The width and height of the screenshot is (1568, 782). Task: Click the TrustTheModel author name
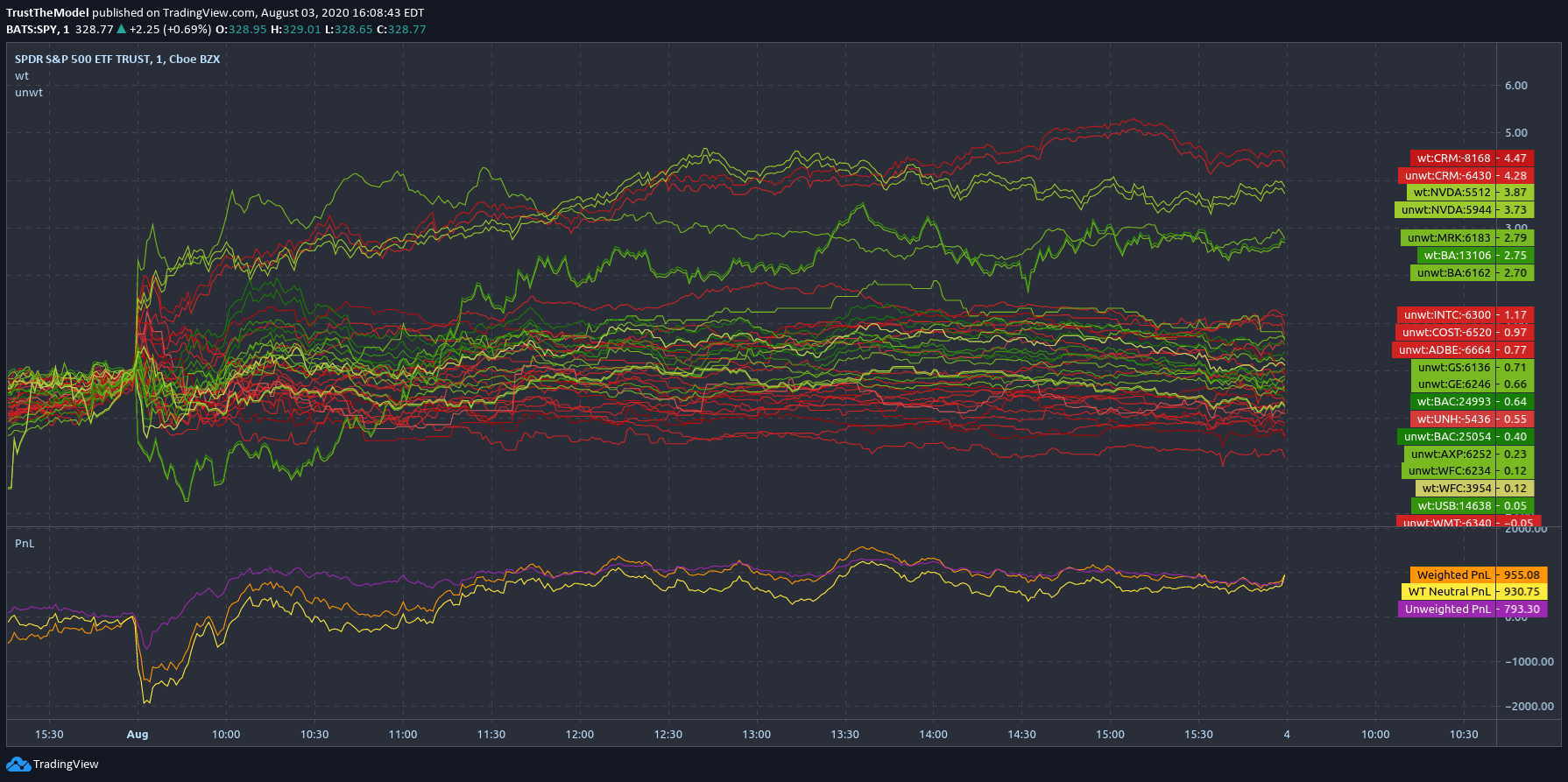pos(47,13)
